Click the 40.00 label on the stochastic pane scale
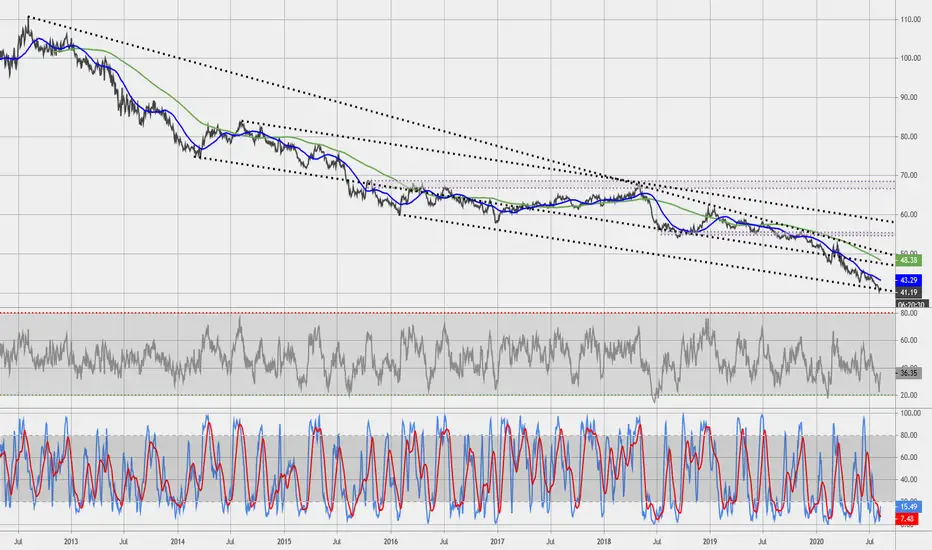Image resolution: width=932 pixels, height=550 pixels. click(x=909, y=479)
